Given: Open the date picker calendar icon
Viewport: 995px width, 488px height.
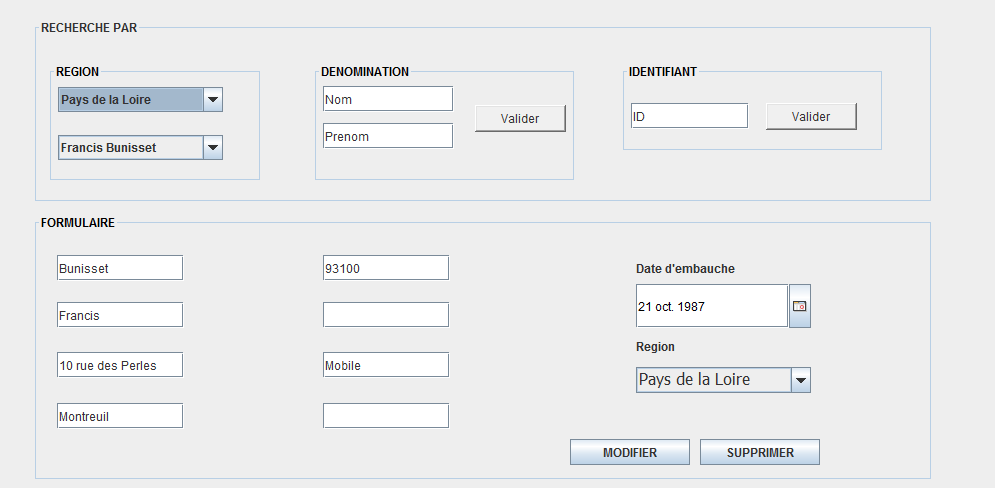Looking at the screenshot, I should pos(800,306).
